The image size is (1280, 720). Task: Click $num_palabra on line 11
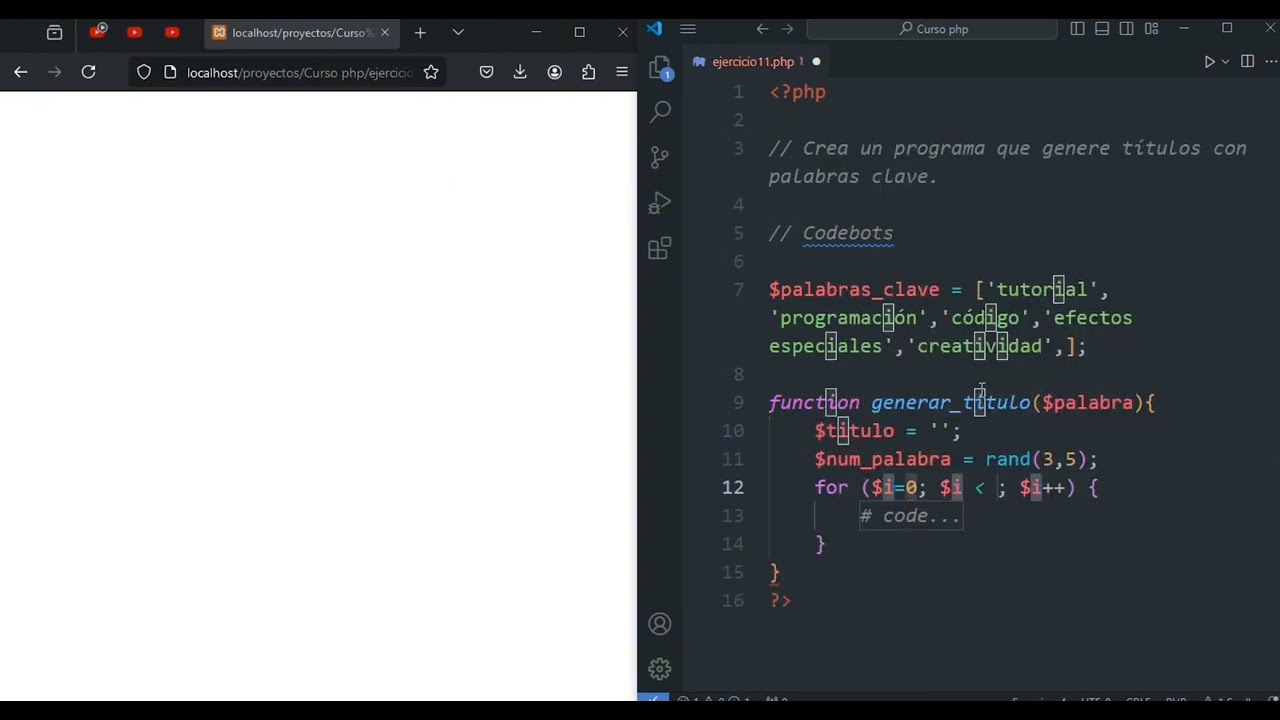882,460
